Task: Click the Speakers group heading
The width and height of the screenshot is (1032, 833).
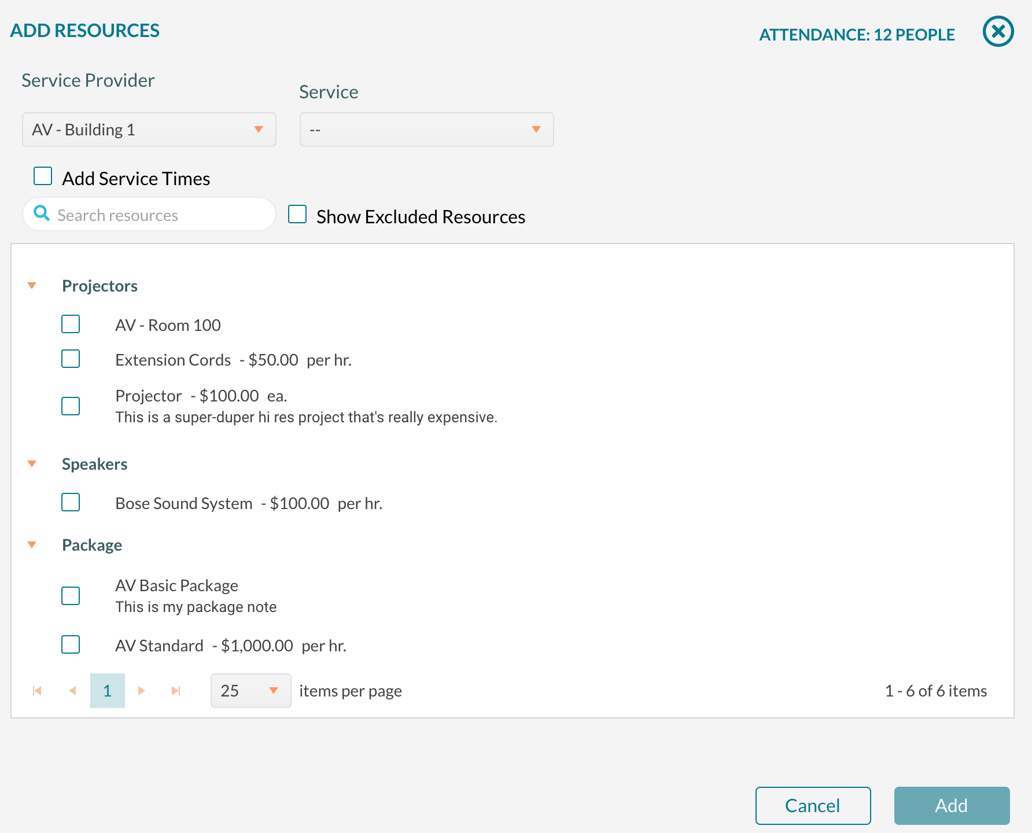Action: pyautogui.click(x=95, y=464)
